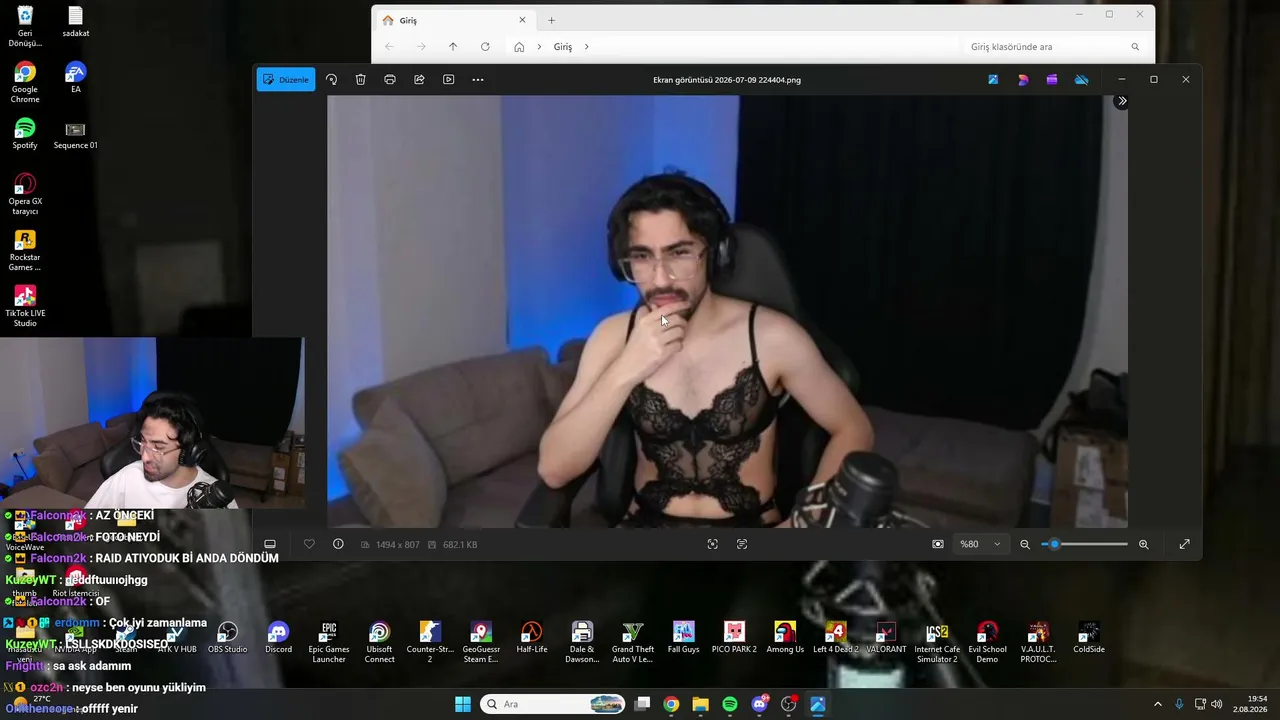Open the Düzenle edit button in Photos
The image size is (1280, 720).
tap(286, 80)
